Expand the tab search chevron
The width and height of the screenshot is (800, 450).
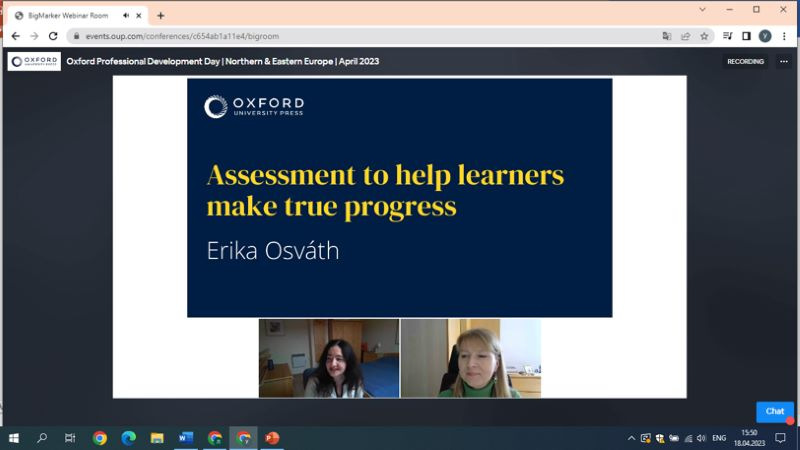(703, 10)
